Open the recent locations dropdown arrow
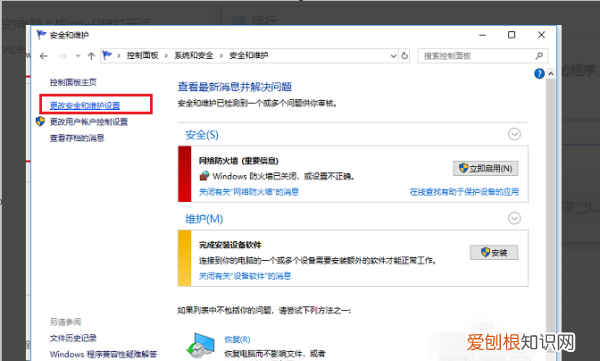The height and width of the screenshot is (361, 600). click(78, 56)
